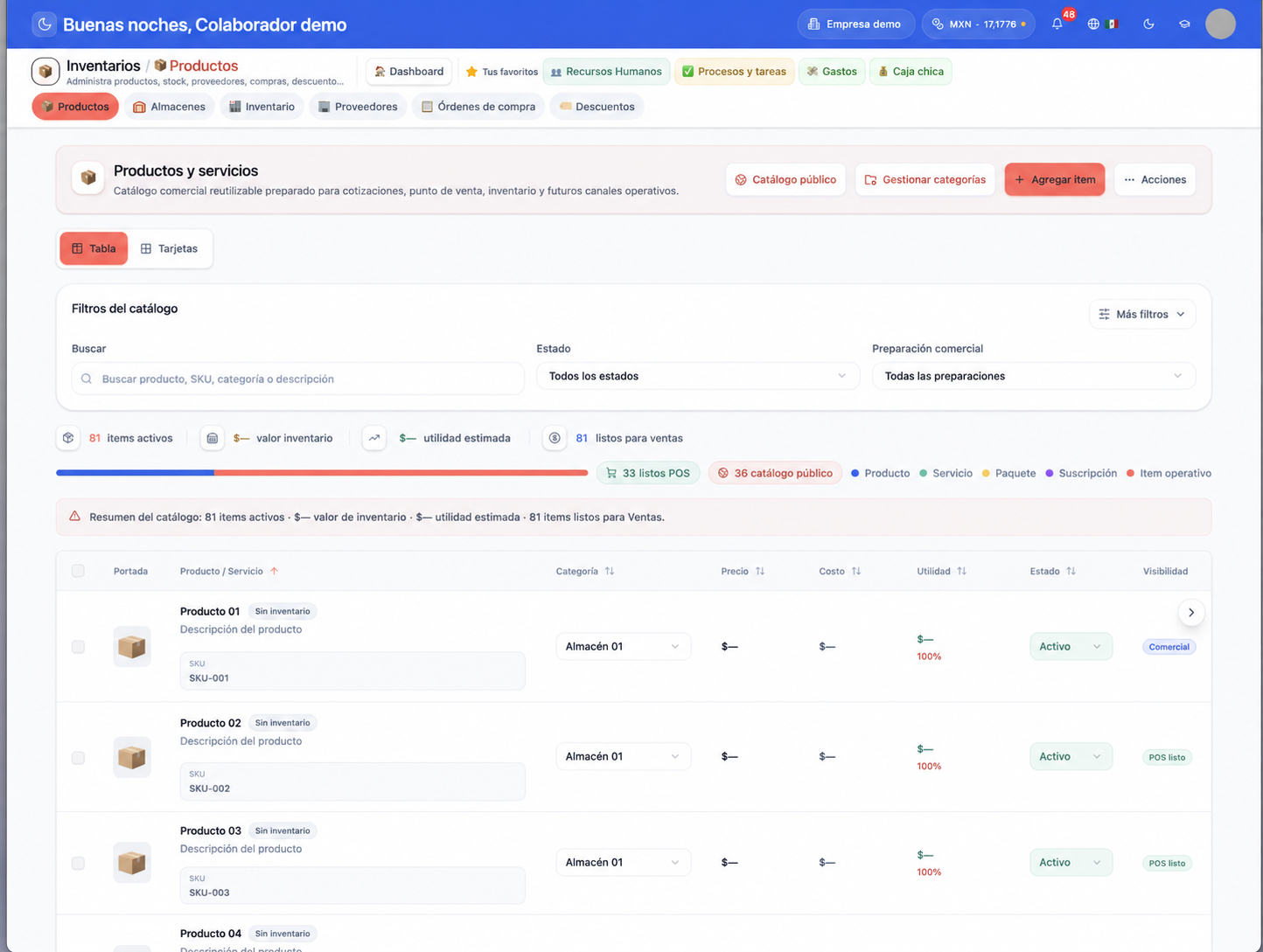Click the red segment of the catalog bar
1263x952 pixels.
point(401,473)
